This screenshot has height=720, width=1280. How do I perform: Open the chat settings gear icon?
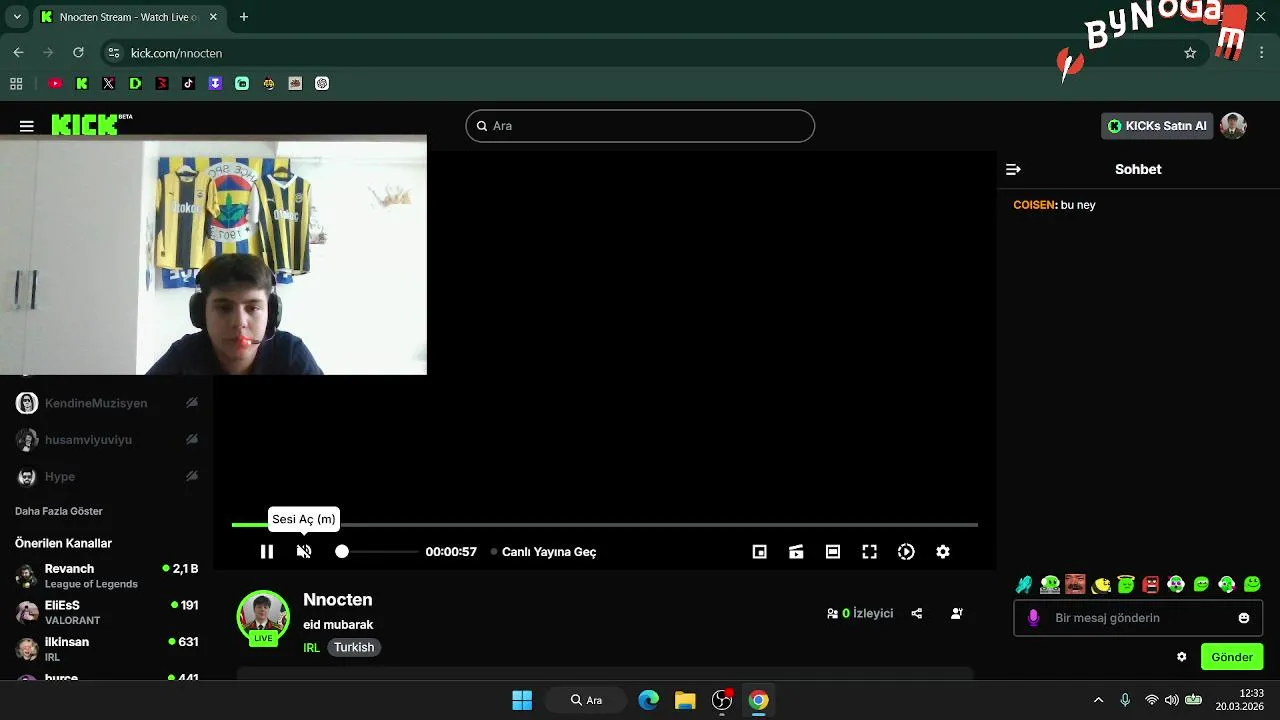tap(1182, 657)
